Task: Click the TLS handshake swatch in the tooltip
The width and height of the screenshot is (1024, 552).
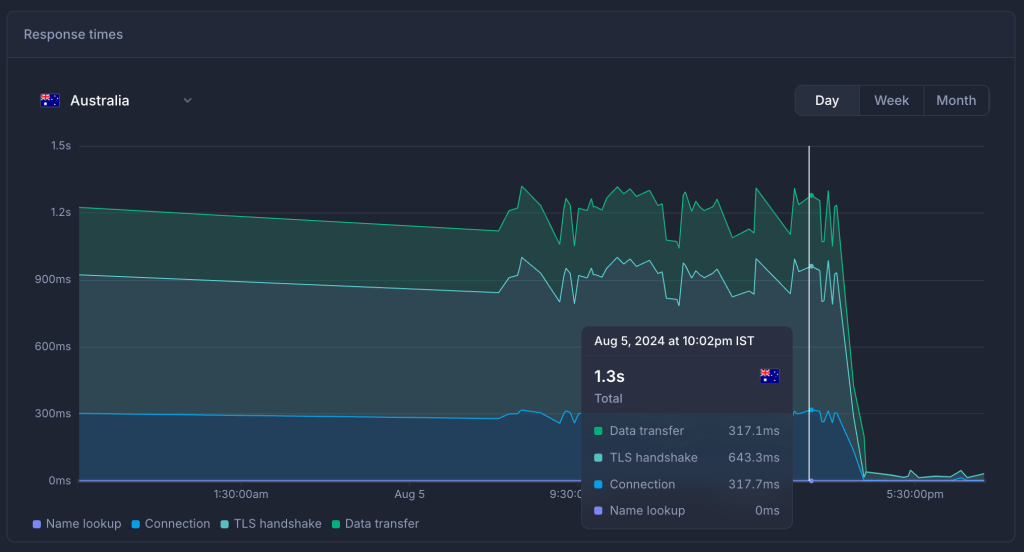Action: coord(598,458)
